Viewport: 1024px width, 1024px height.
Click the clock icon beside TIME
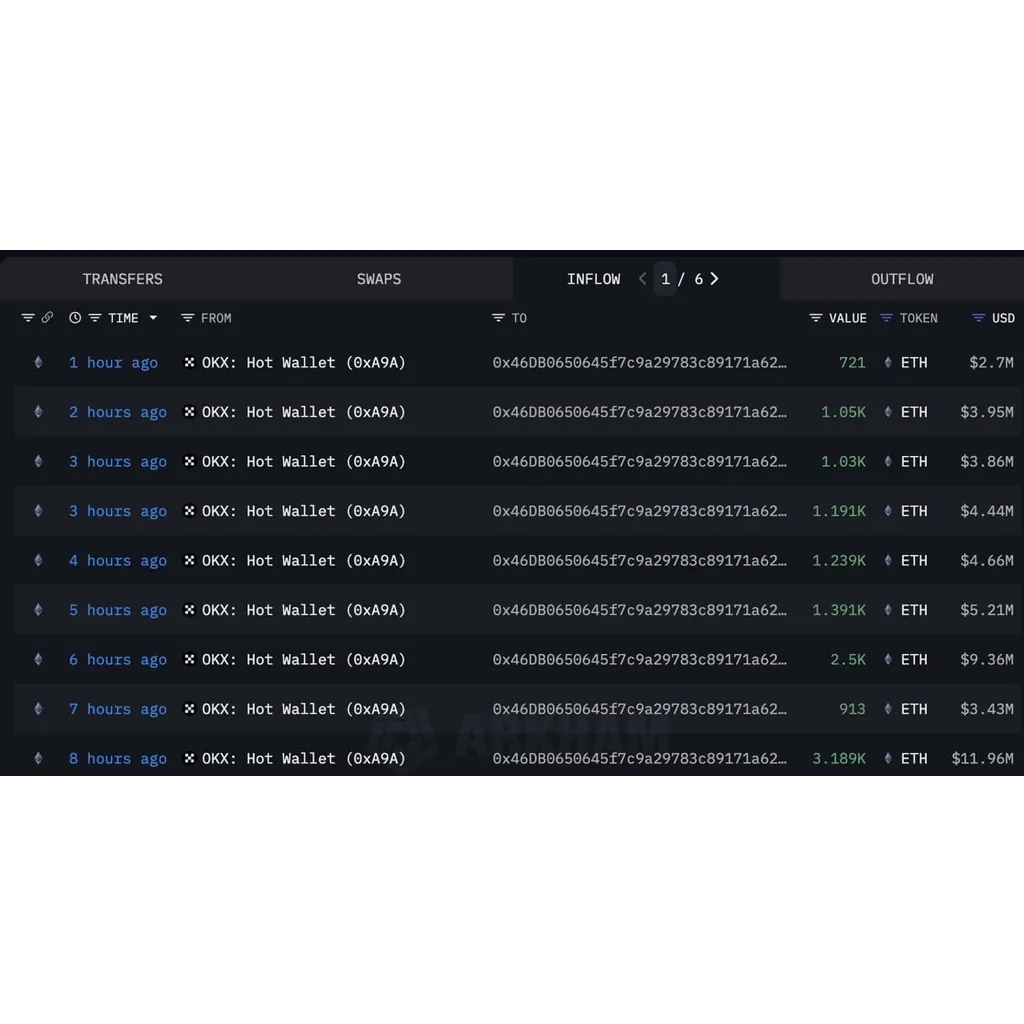point(75,318)
